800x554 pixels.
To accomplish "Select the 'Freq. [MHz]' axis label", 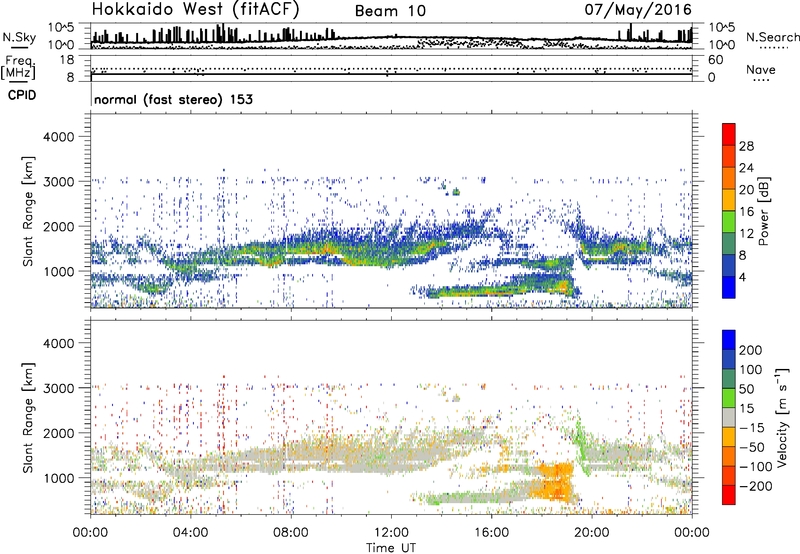I will coord(19,67).
